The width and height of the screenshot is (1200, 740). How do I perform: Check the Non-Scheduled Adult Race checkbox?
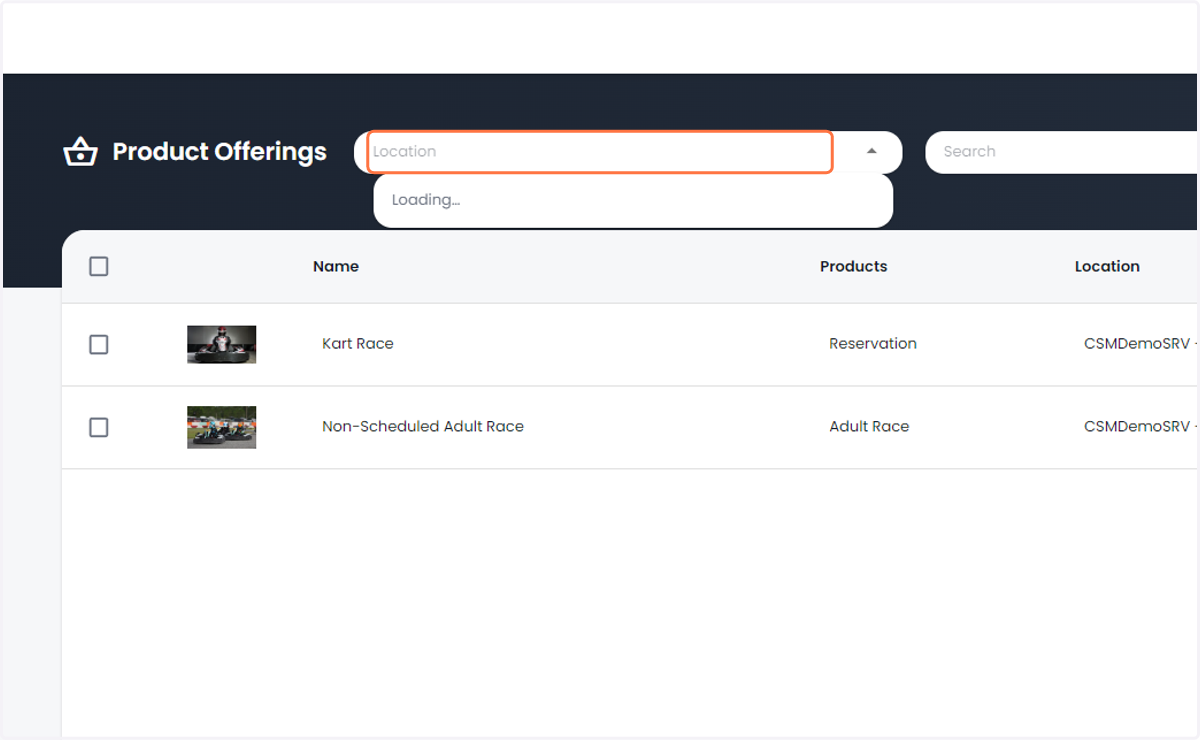tap(99, 427)
